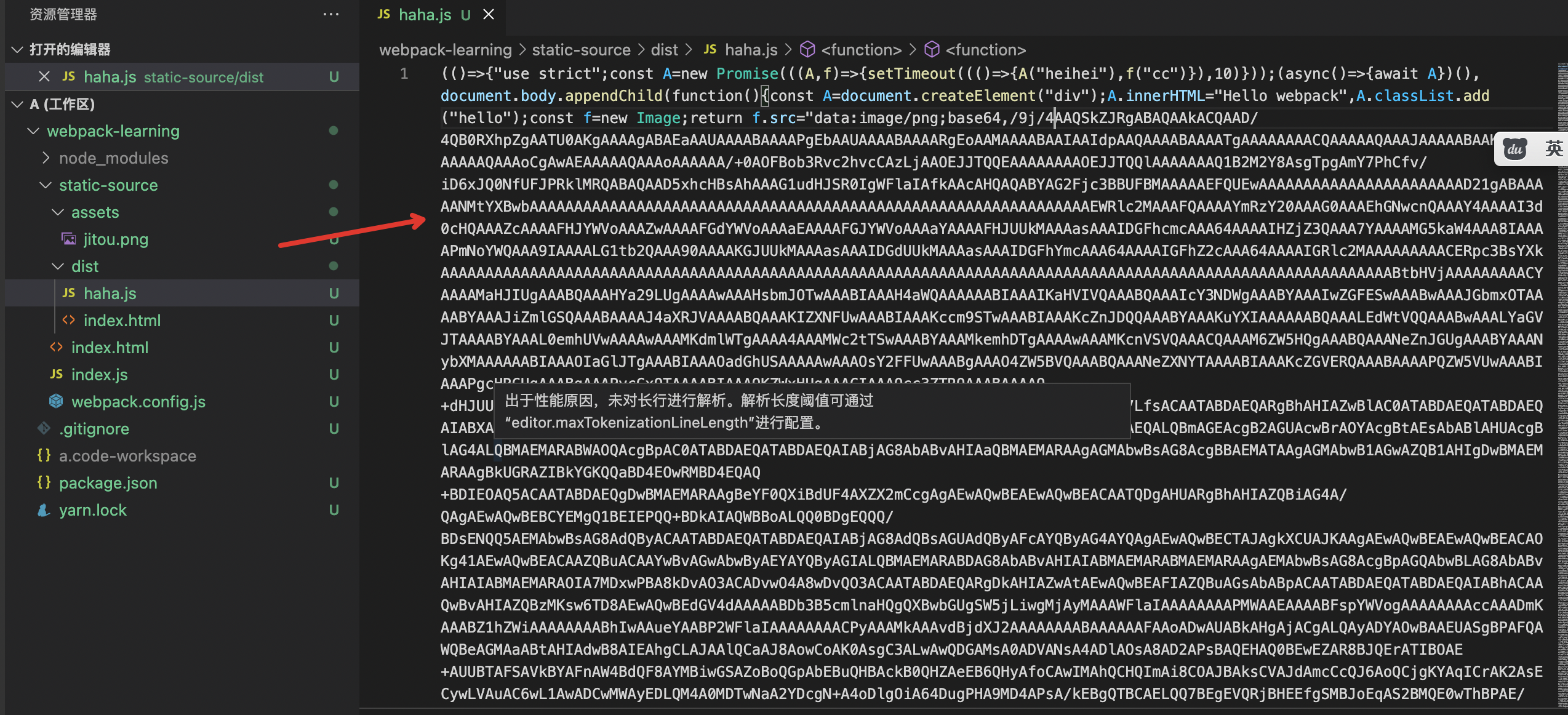1568x715 pixels.
Task: Click the .gitignore file icon
Action: (44, 429)
